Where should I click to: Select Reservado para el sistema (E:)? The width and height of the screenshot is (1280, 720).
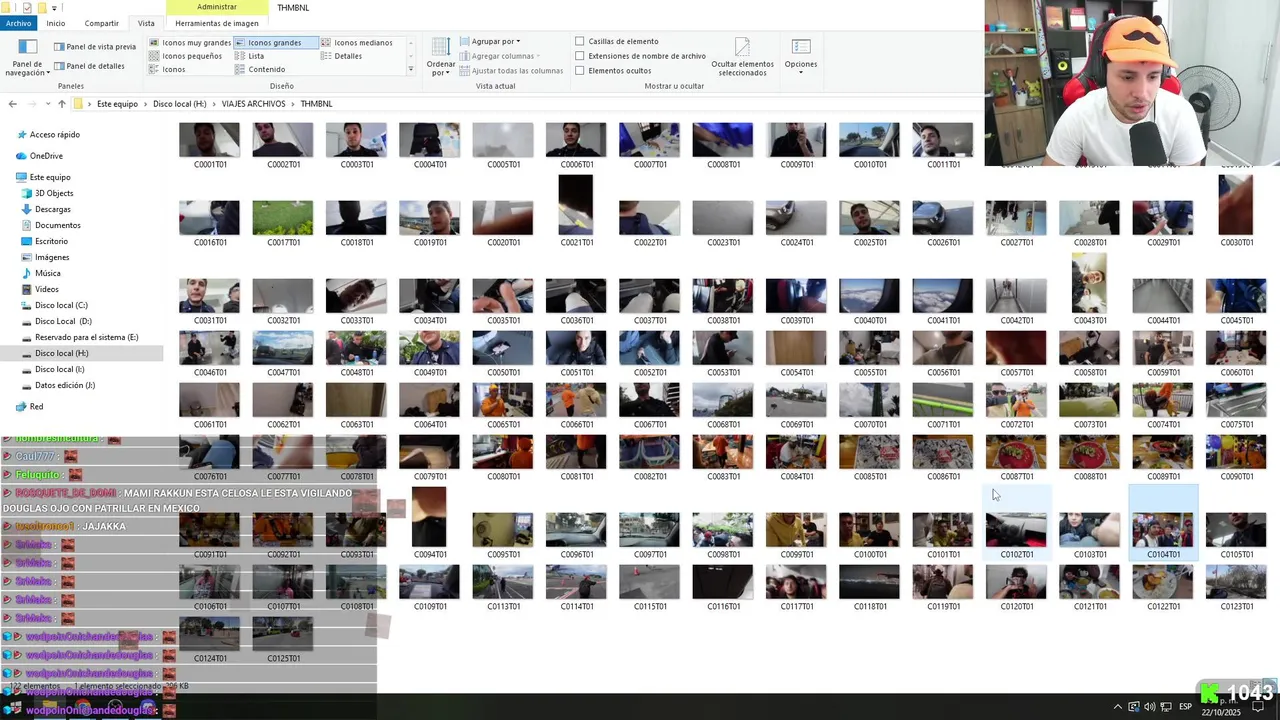pos(80,337)
